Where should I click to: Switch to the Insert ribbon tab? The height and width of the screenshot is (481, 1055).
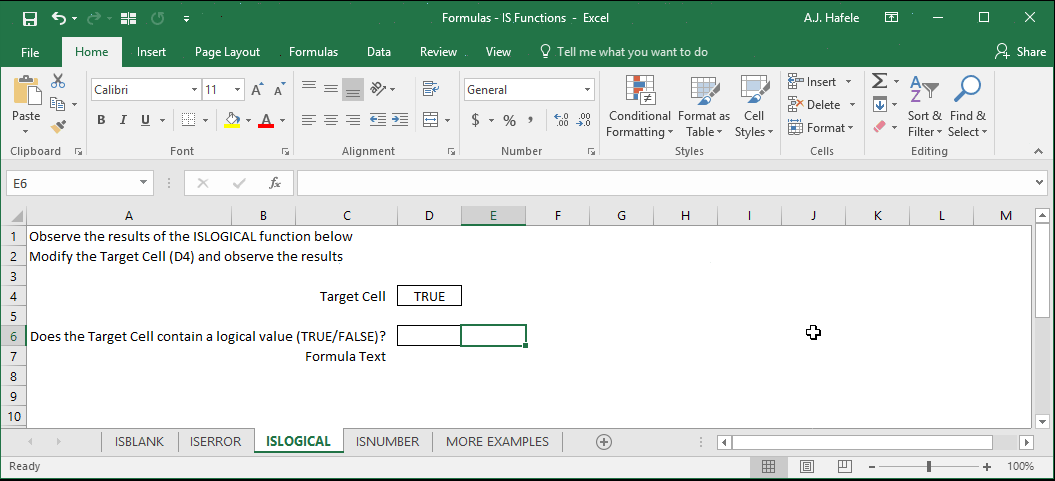coord(151,52)
